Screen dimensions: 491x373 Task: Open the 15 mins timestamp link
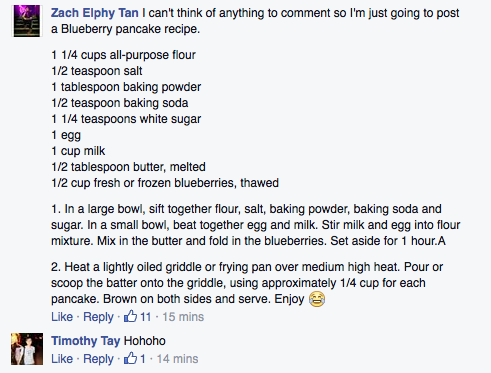(x=183, y=317)
